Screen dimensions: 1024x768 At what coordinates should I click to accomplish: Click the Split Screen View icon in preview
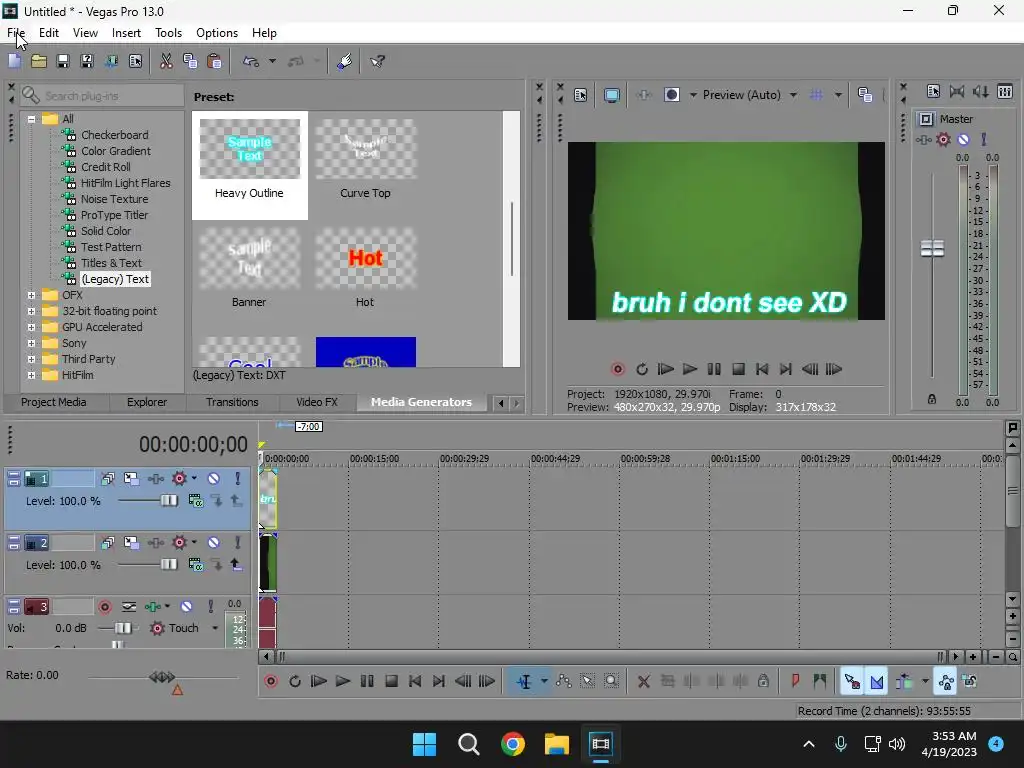click(x=671, y=95)
